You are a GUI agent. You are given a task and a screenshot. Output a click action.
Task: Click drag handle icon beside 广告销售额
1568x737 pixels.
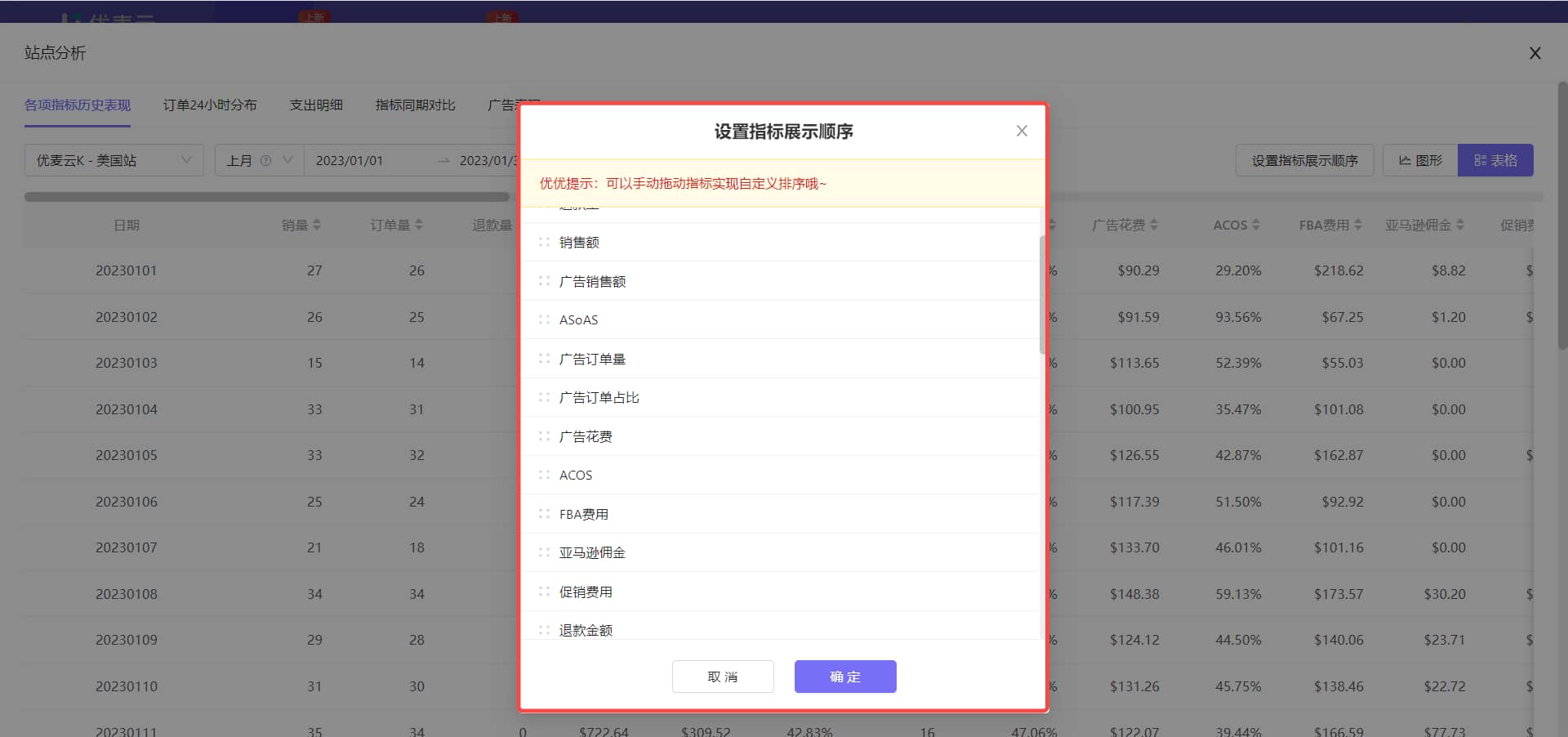click(544, 281)
